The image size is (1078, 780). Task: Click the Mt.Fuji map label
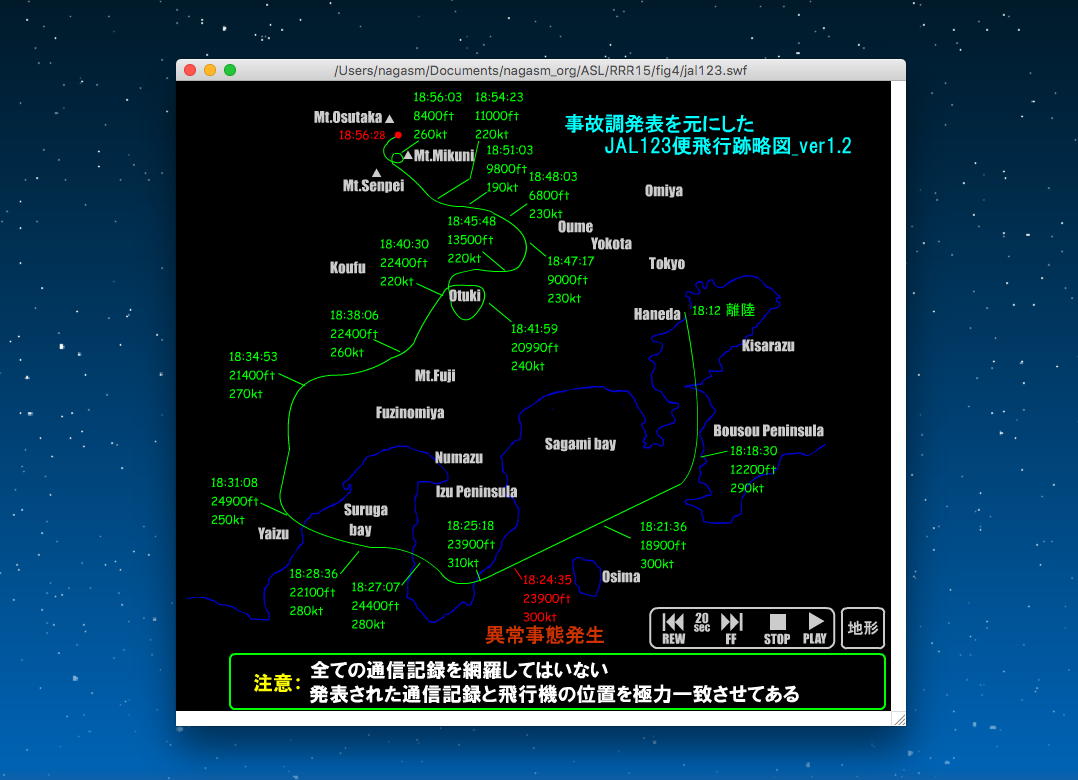pos(435,376)
